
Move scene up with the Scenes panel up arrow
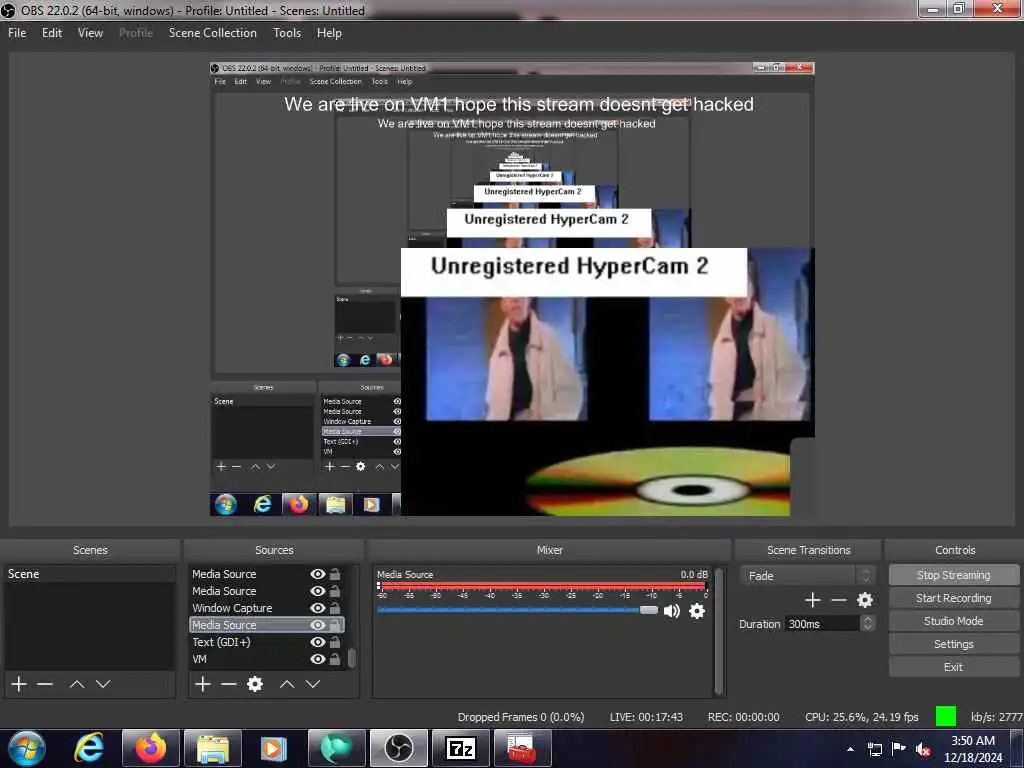click(x=77, y=684)
